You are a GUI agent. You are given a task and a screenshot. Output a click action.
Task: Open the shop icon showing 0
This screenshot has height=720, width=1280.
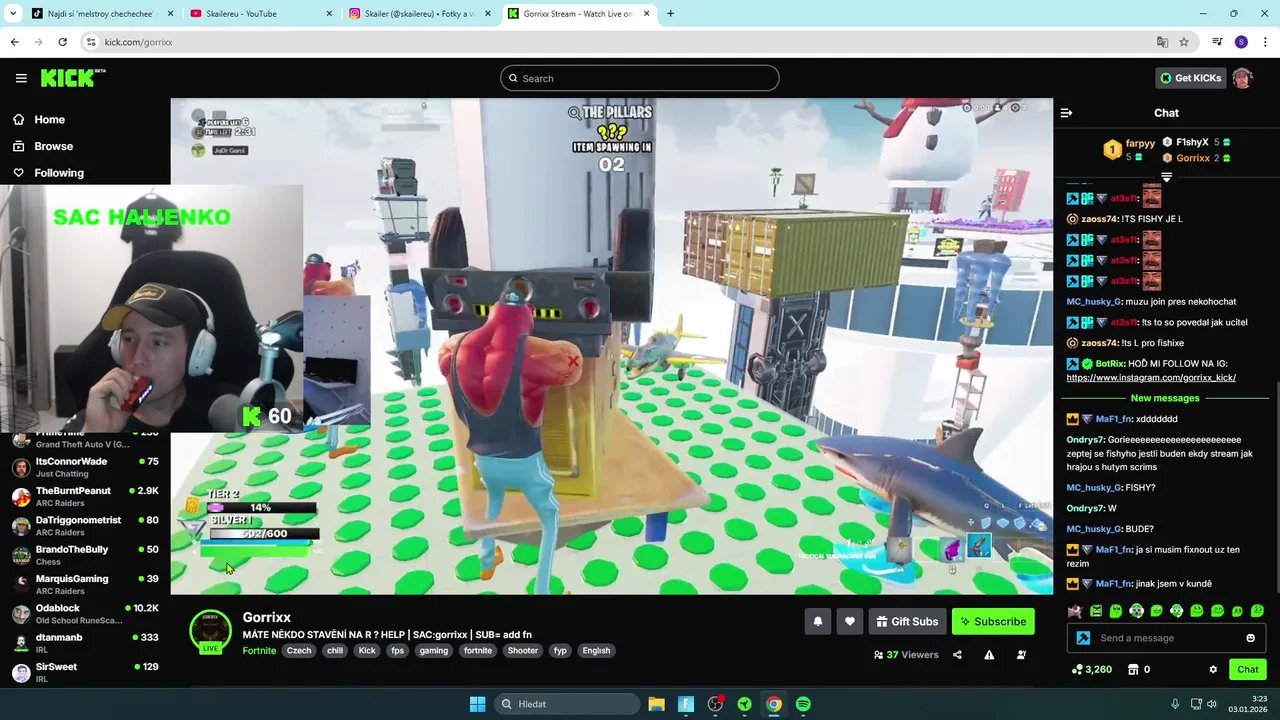[x=1139, y=669]
